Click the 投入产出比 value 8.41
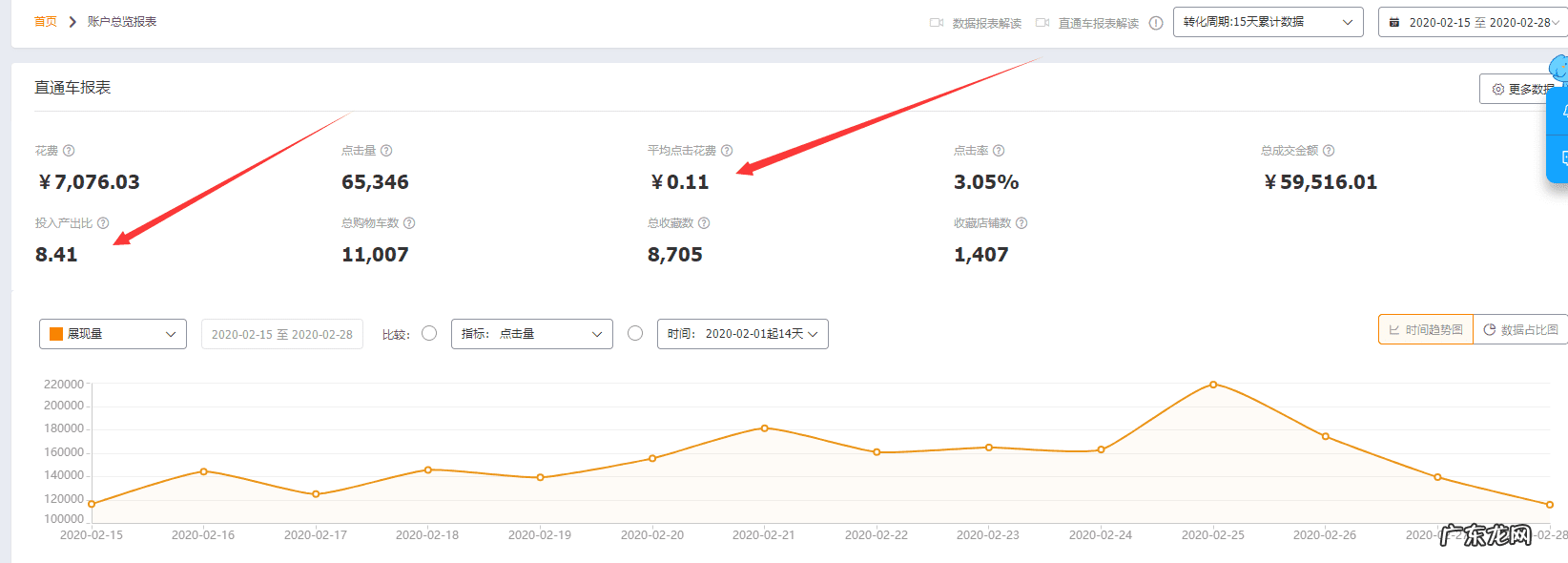1568x563 pixels. coord(56,255)
